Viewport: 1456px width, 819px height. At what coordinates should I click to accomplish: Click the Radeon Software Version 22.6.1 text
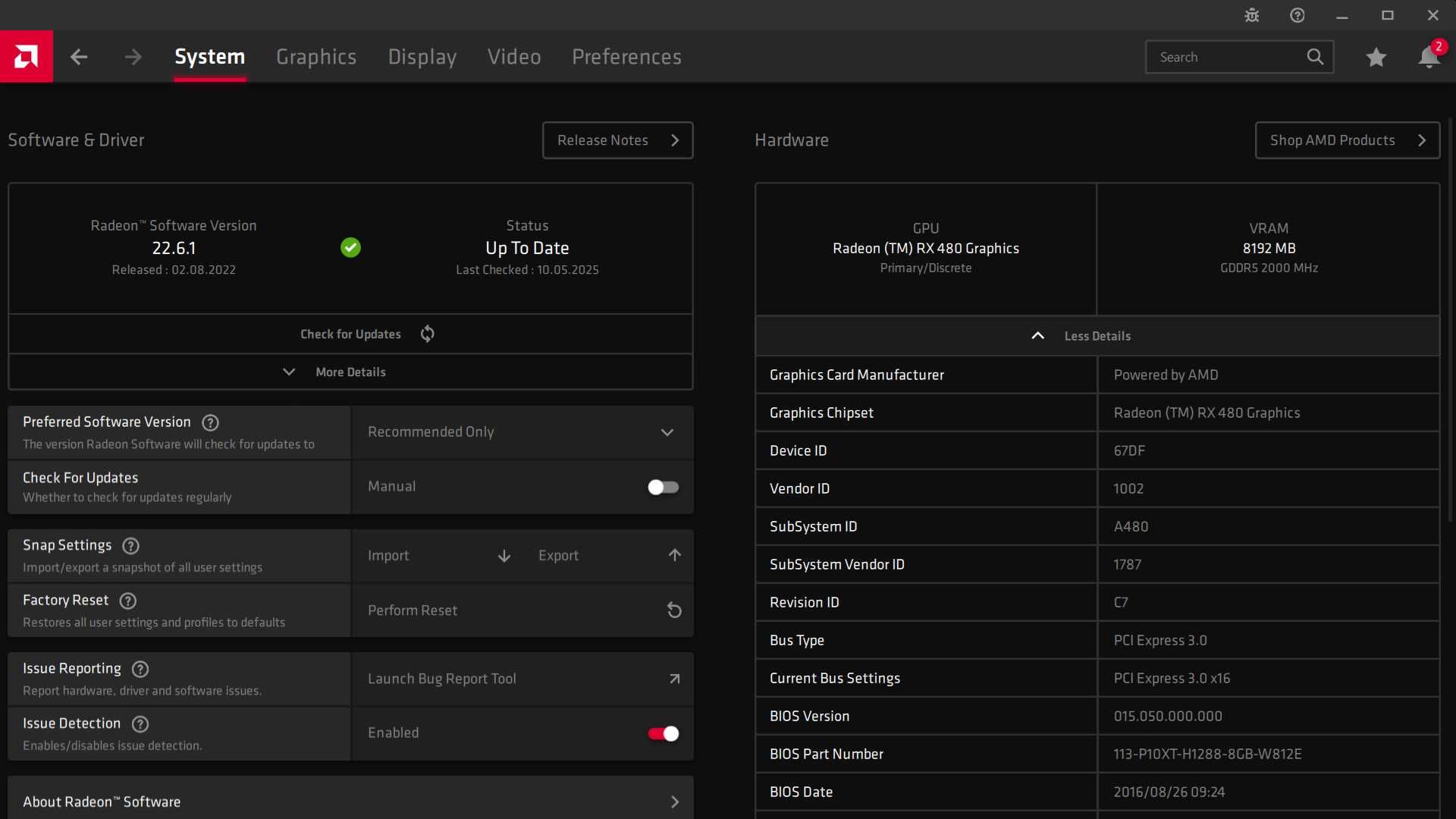coord(174,249)
